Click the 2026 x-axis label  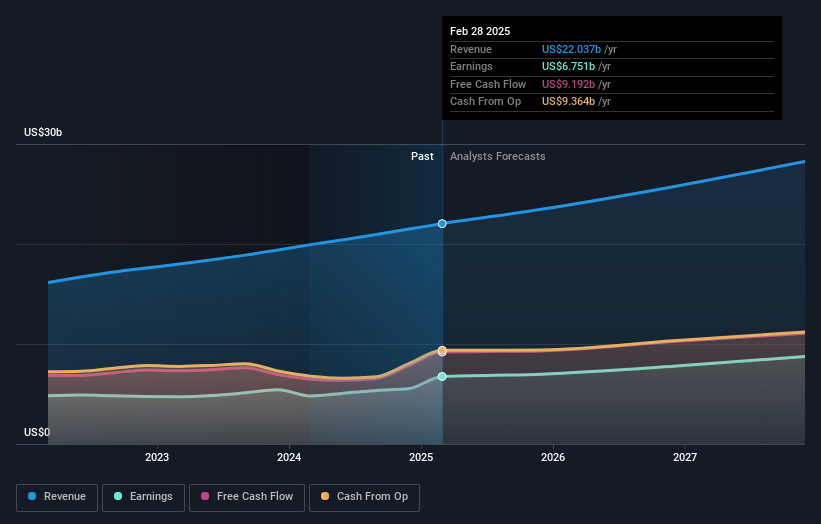553,457
